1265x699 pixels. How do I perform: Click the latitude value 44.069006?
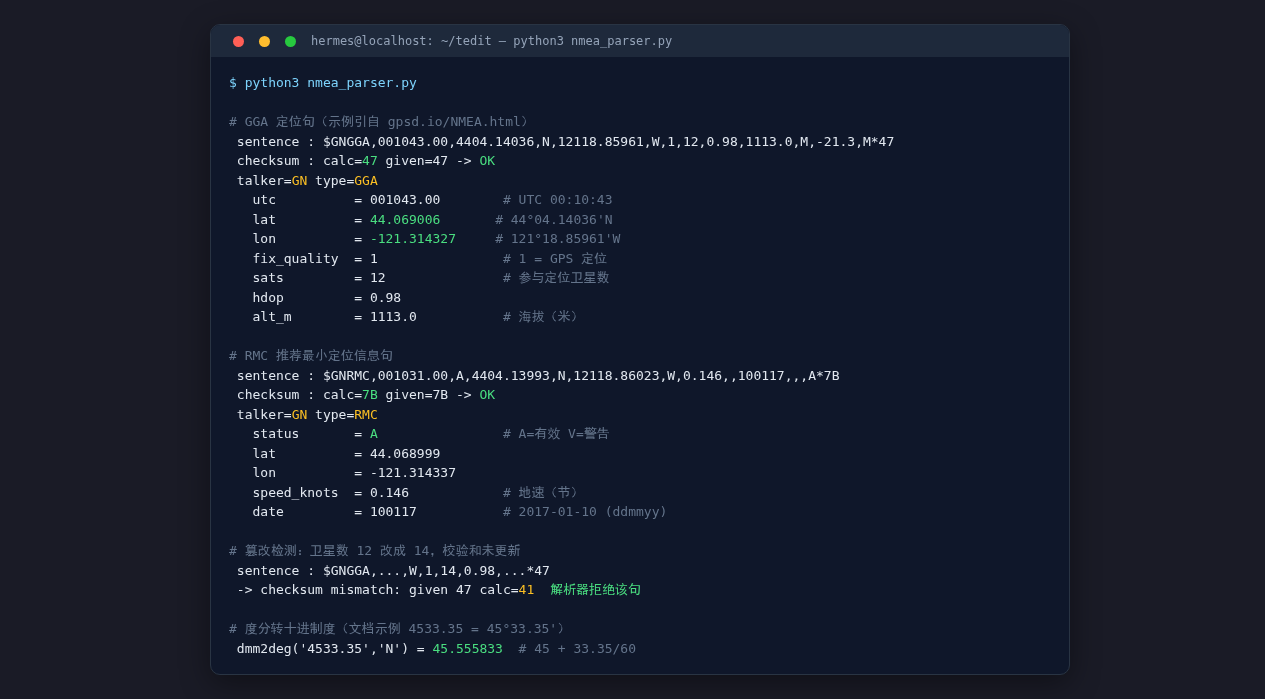[405, 220]
